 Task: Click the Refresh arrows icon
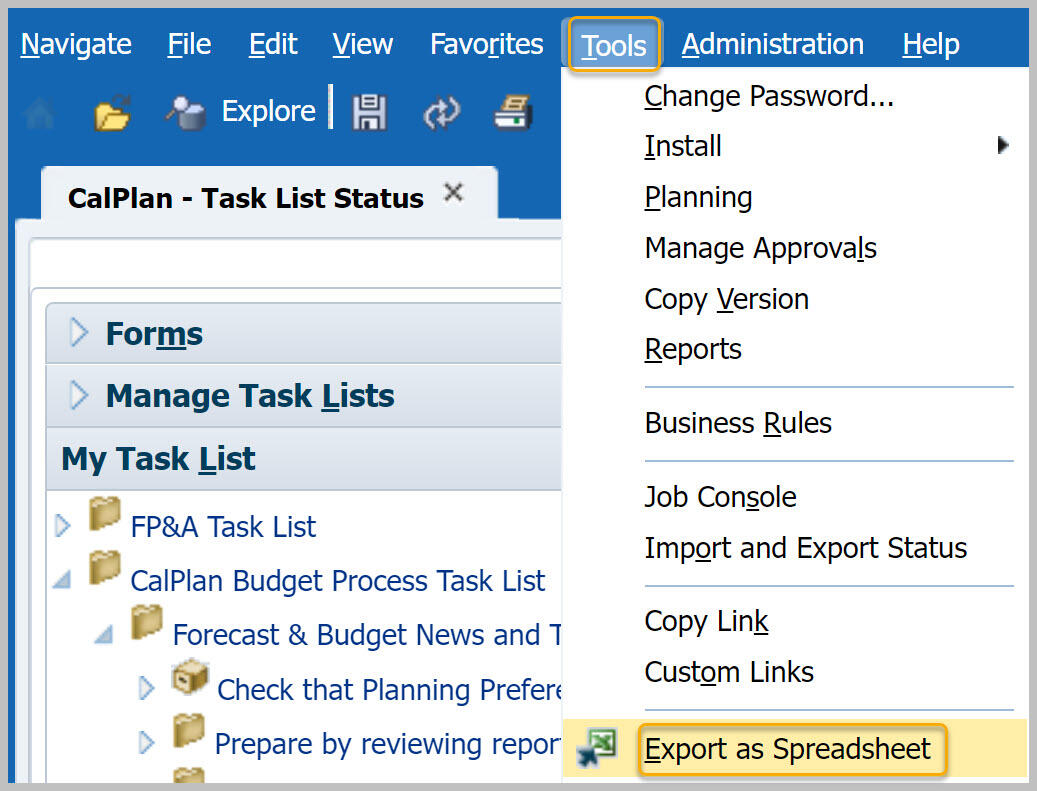441,112
